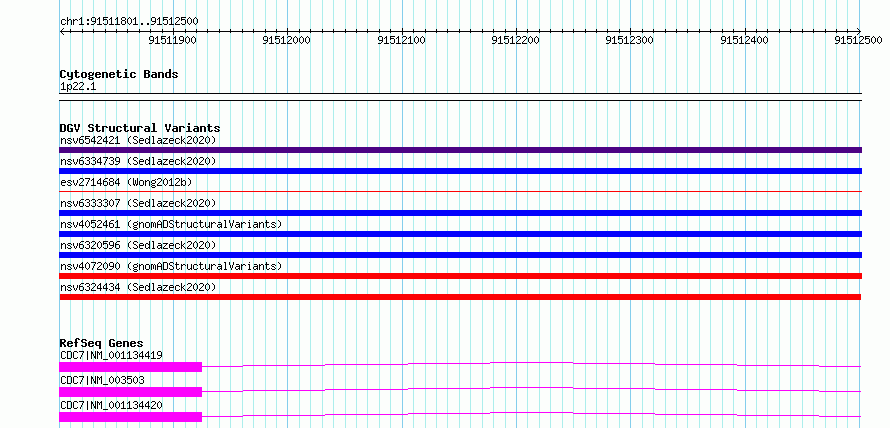This screenshot has width=890, height=428.
Task: Click the magenta exon block of CDC7|NM_001134419
Action: pos(131,367)
